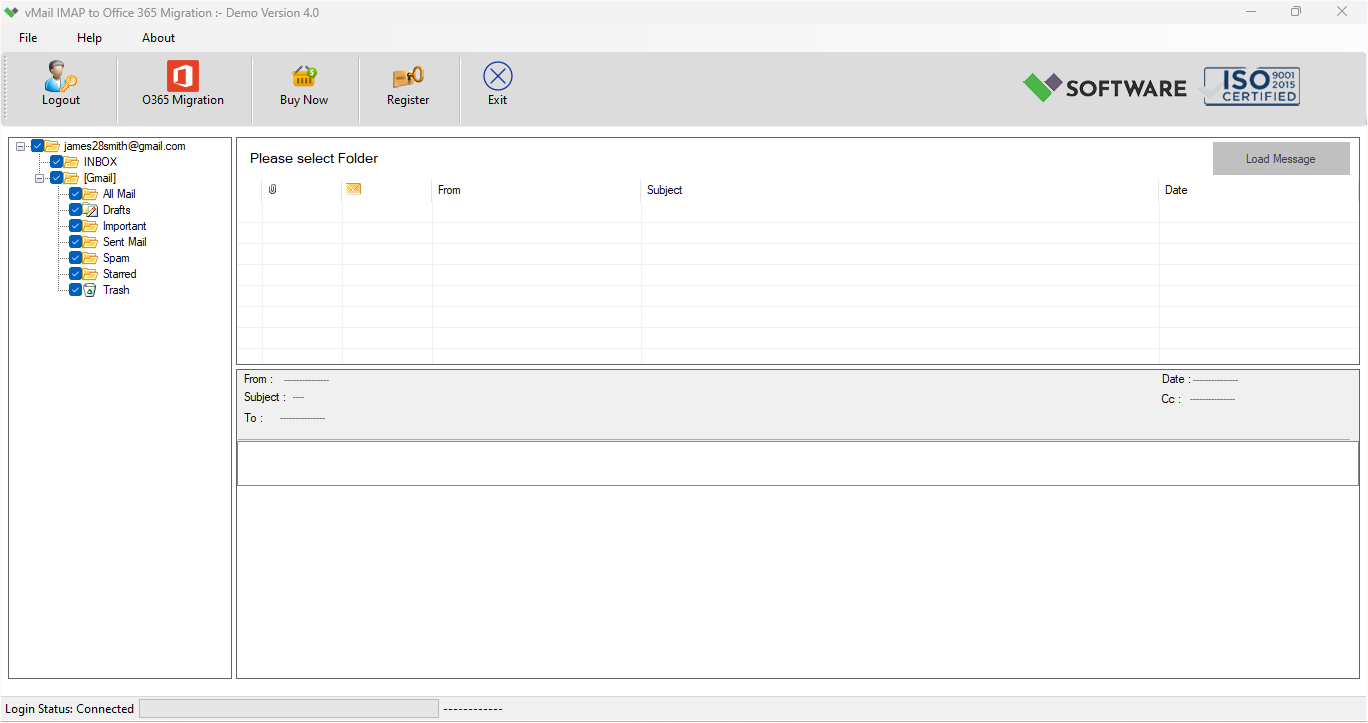
Task: Uncheck the Sent Mail checkbox
Action: pos(76,242)
